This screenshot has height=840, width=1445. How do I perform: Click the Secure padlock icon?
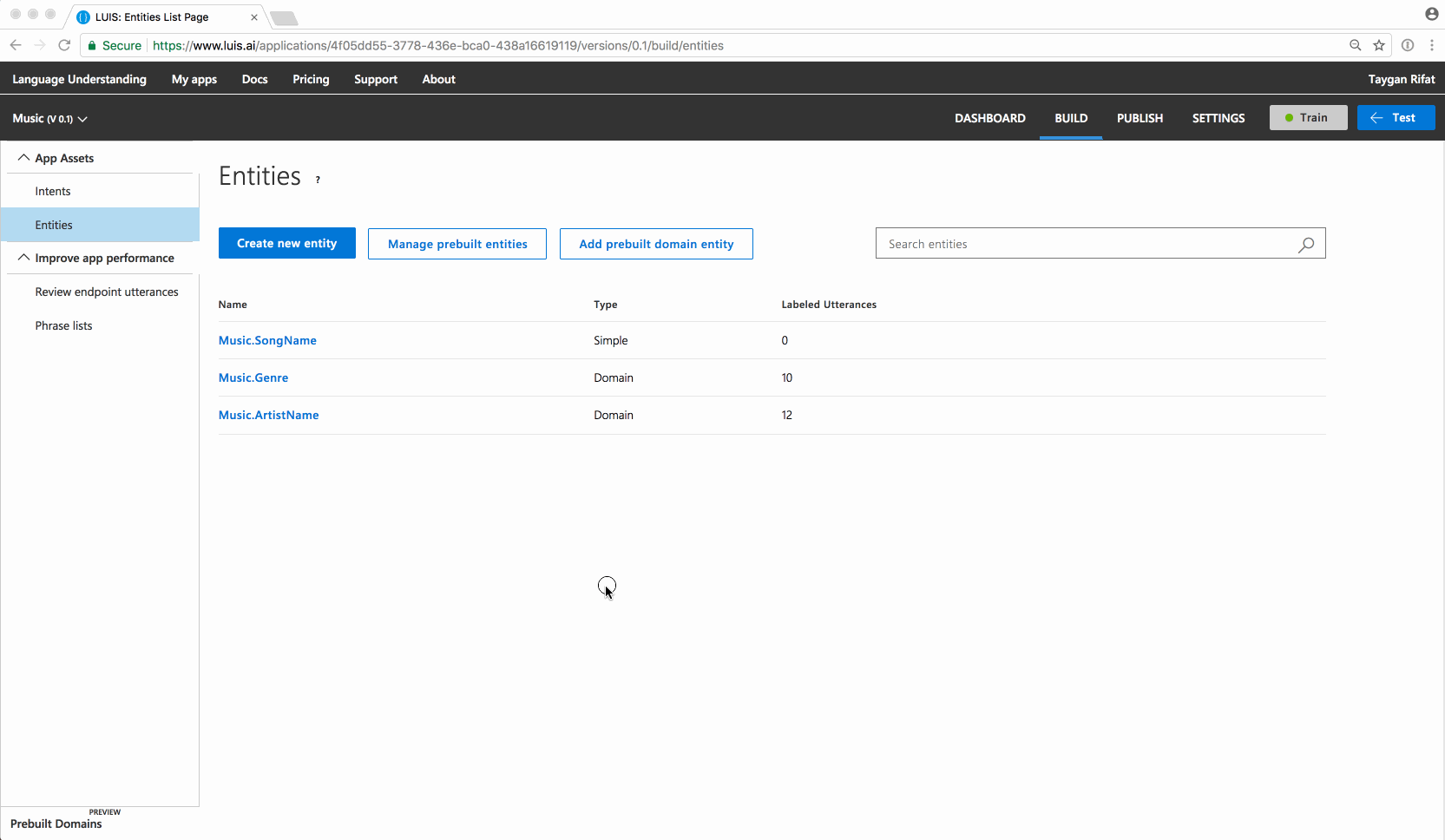[92, 46]
